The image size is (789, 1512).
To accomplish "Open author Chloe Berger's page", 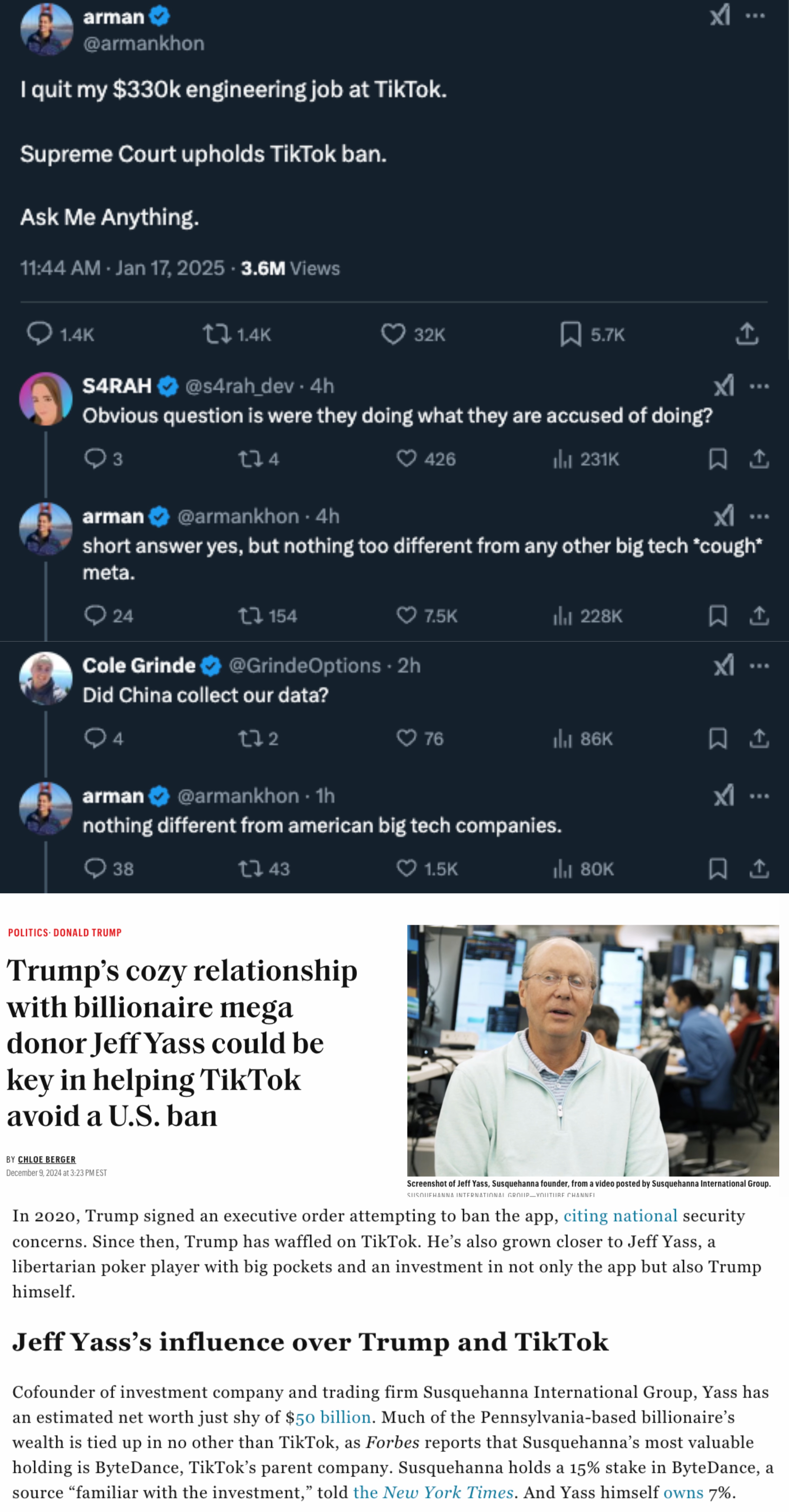I will pyautogui.click(x=47, y=1159).
